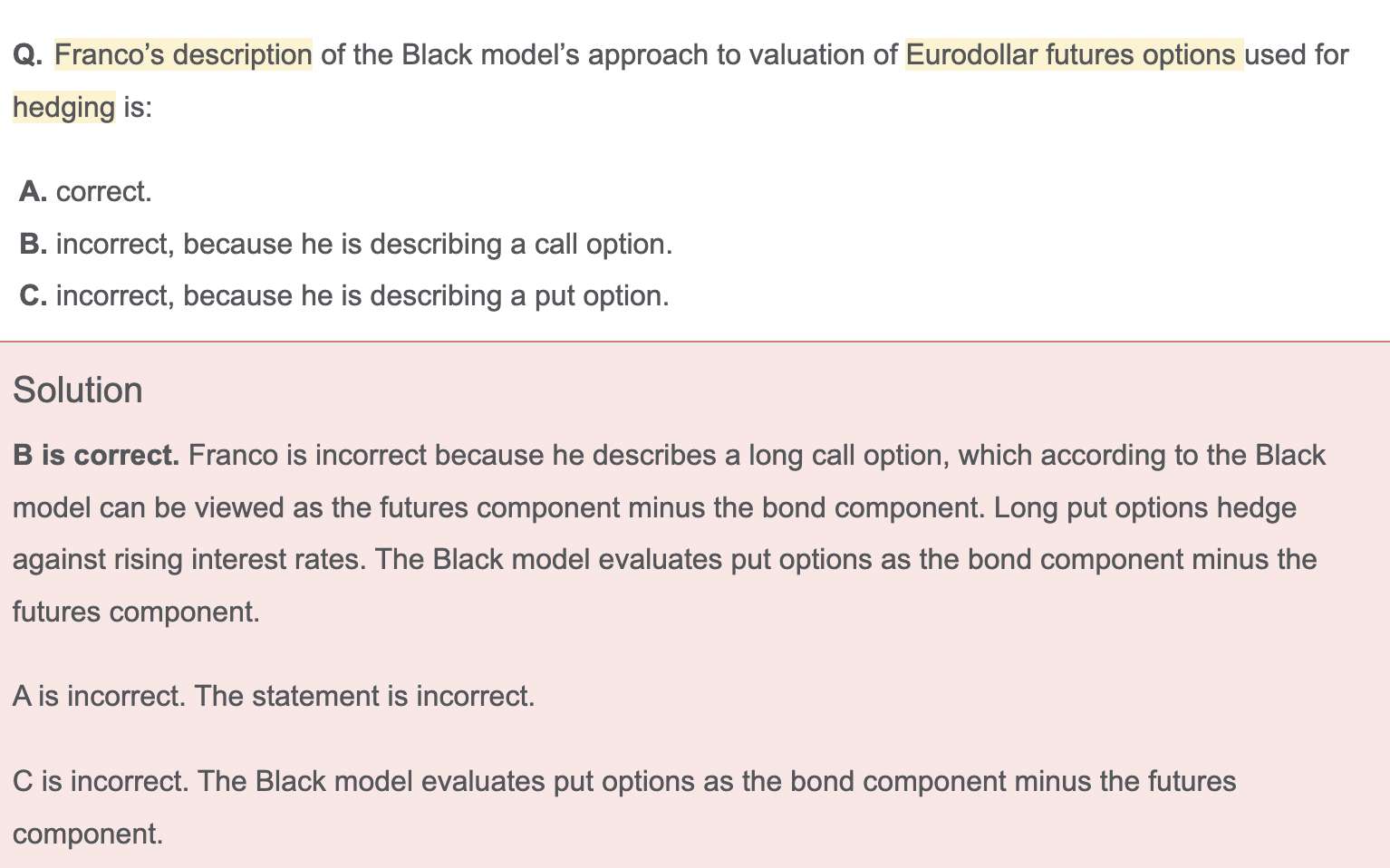Click the highlighted "Franco's description" text
The width and height of the screenshot is (1390, 868).
[x=183, y=55]
